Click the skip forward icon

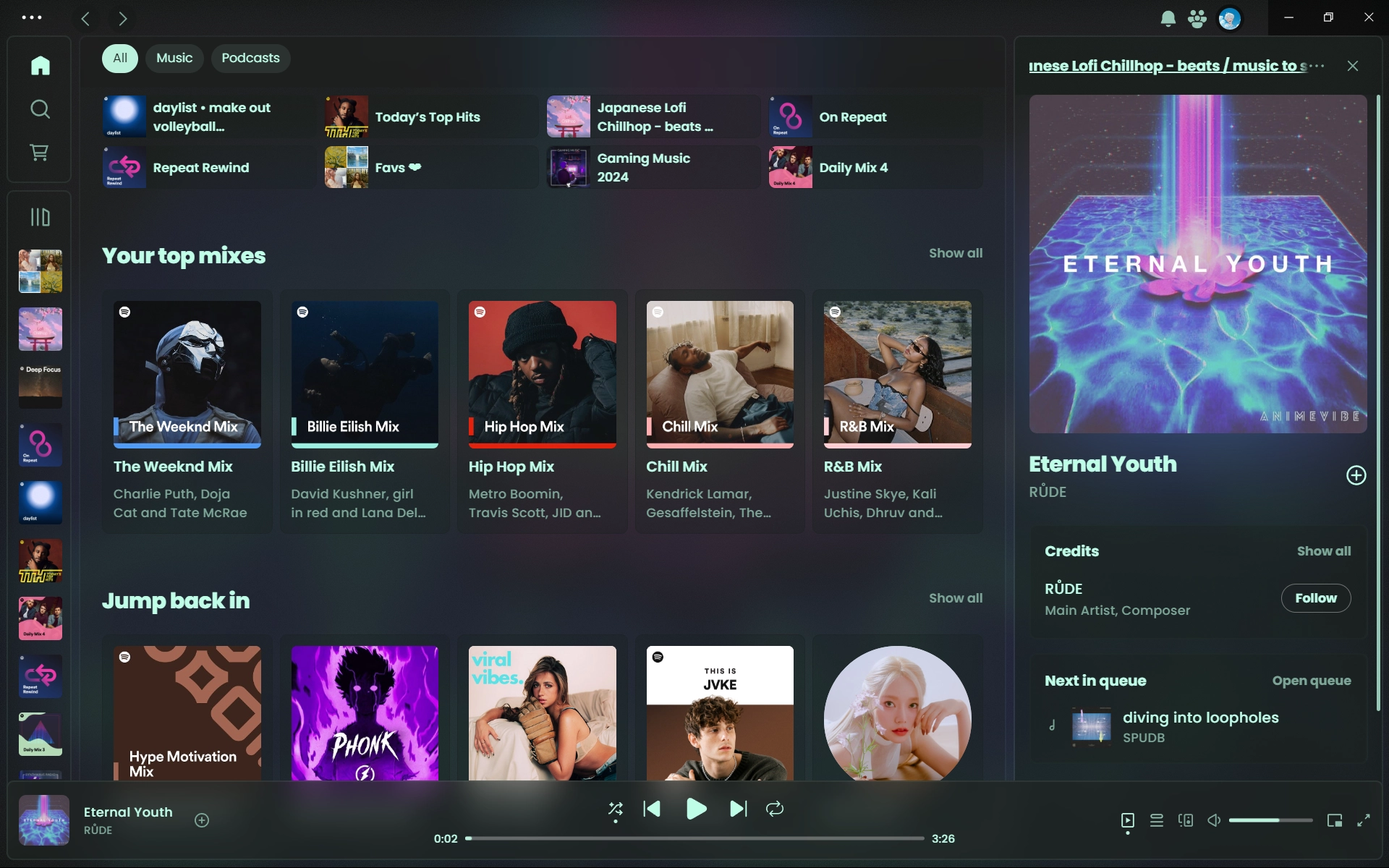click(x=738, y=810)
